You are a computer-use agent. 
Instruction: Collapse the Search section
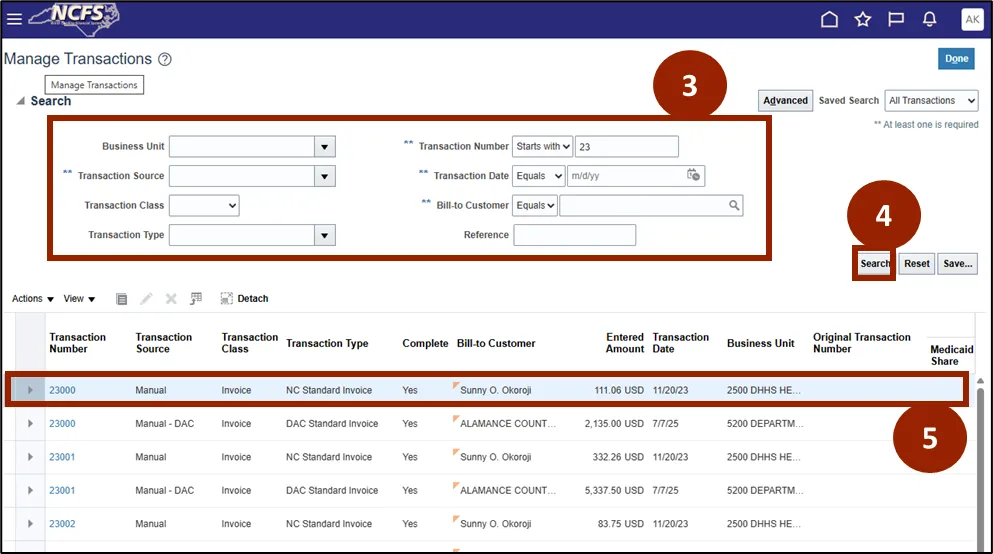coord(20,102)
